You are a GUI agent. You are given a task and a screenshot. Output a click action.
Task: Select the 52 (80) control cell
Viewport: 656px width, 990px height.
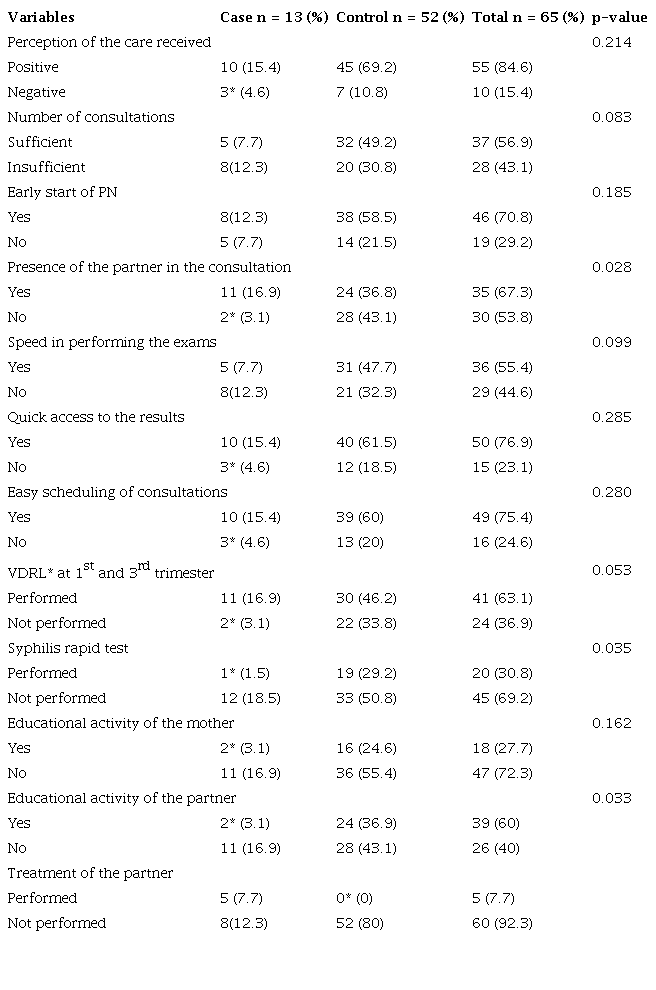pyautogui.click(x=361, y=923)
